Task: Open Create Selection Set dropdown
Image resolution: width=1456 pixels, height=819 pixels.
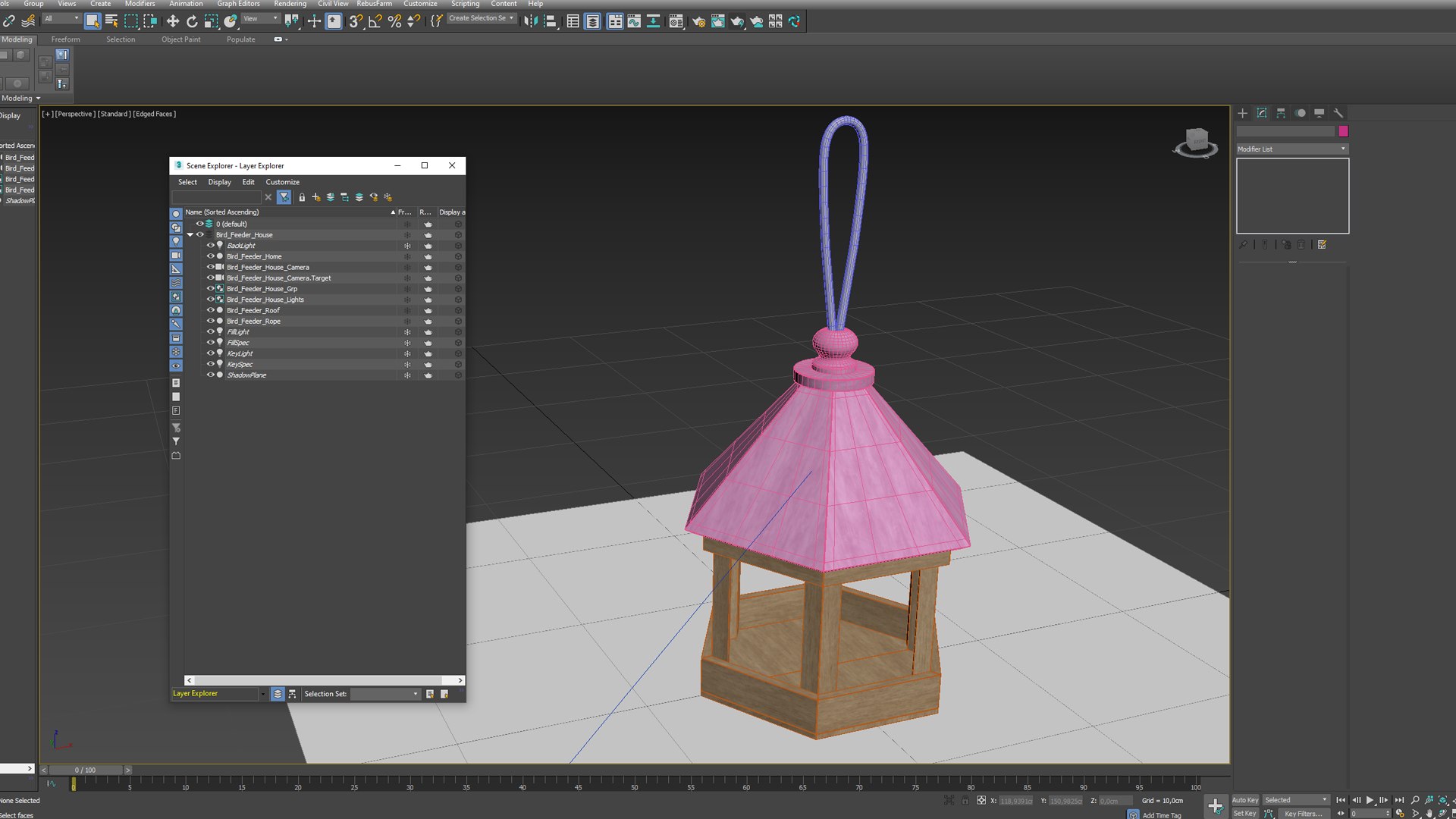Action: coord(482,18)
